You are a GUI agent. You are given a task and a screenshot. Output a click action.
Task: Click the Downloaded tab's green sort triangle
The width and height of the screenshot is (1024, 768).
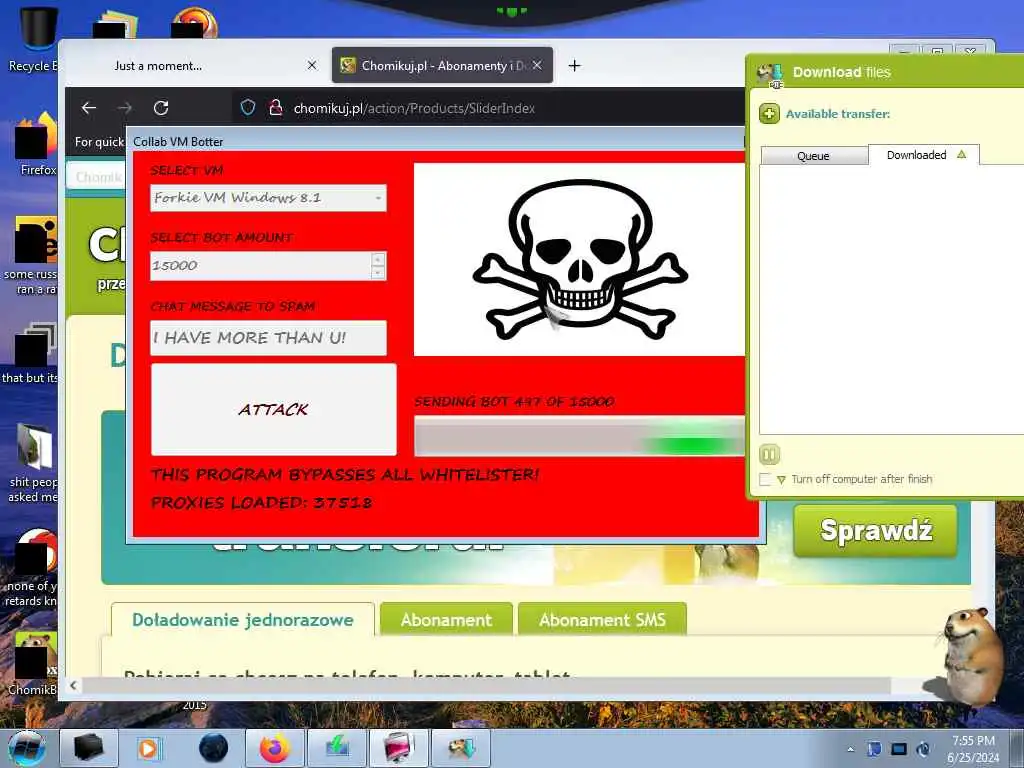click(961, 155)
